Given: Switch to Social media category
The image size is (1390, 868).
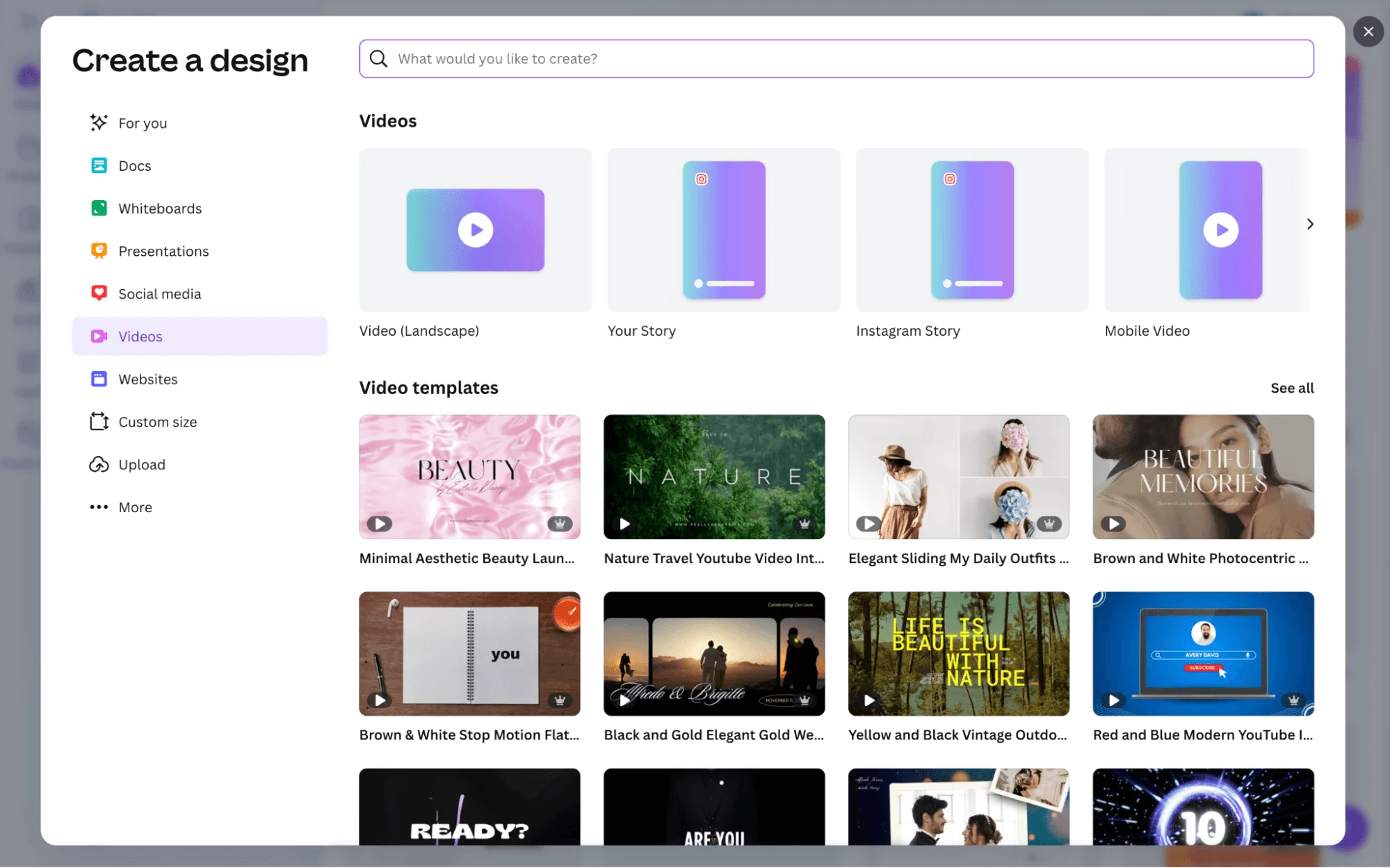Looking at the screenshot, I should 200,293.
